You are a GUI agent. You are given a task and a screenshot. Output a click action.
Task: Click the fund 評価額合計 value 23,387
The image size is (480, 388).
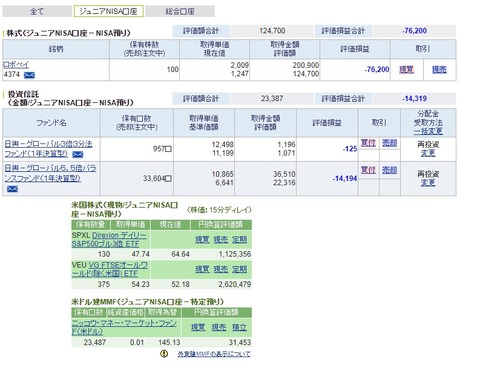272,99
